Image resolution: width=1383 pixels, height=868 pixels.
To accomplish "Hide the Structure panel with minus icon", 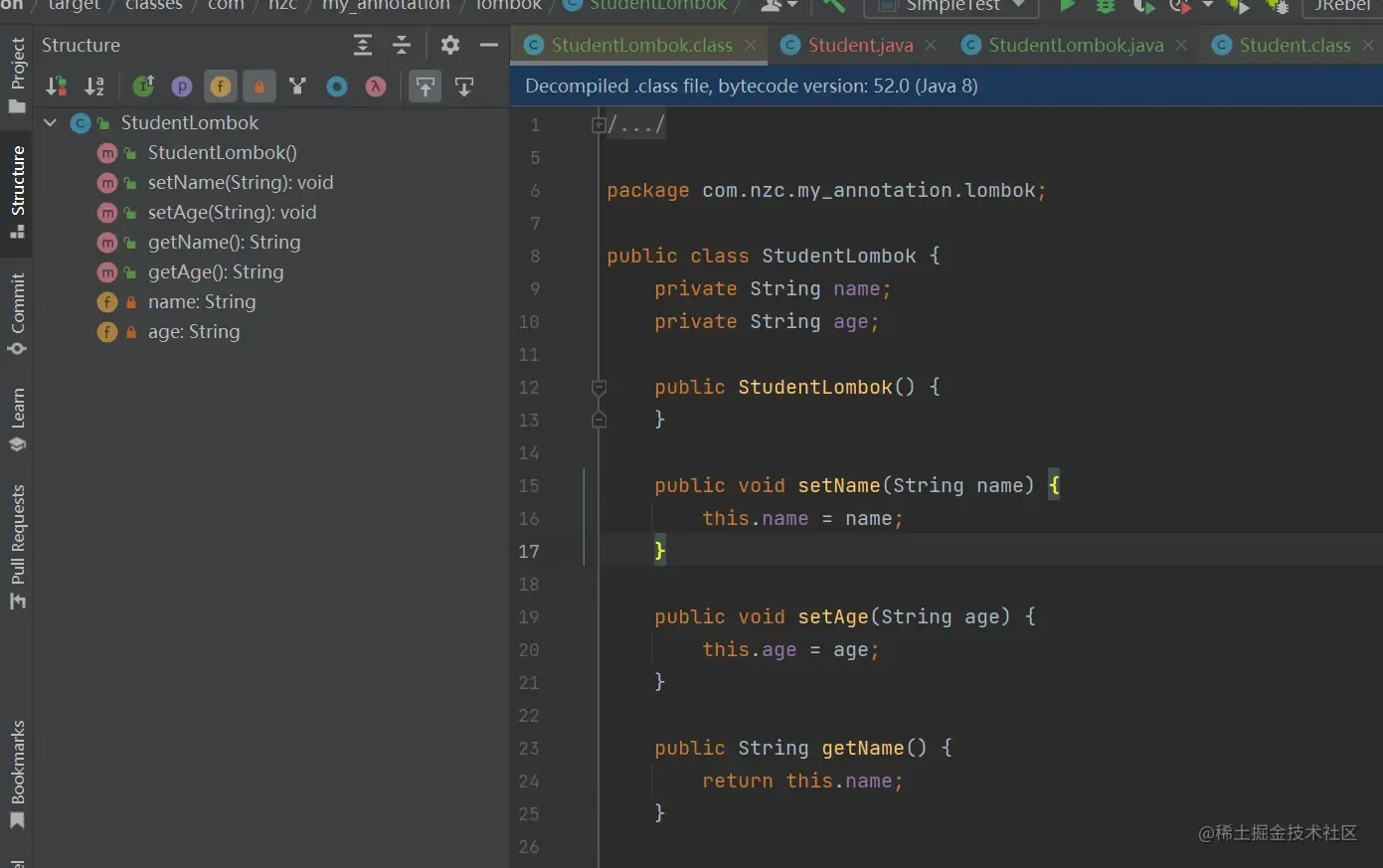I will pyautogui.click(x=489, y=45).
